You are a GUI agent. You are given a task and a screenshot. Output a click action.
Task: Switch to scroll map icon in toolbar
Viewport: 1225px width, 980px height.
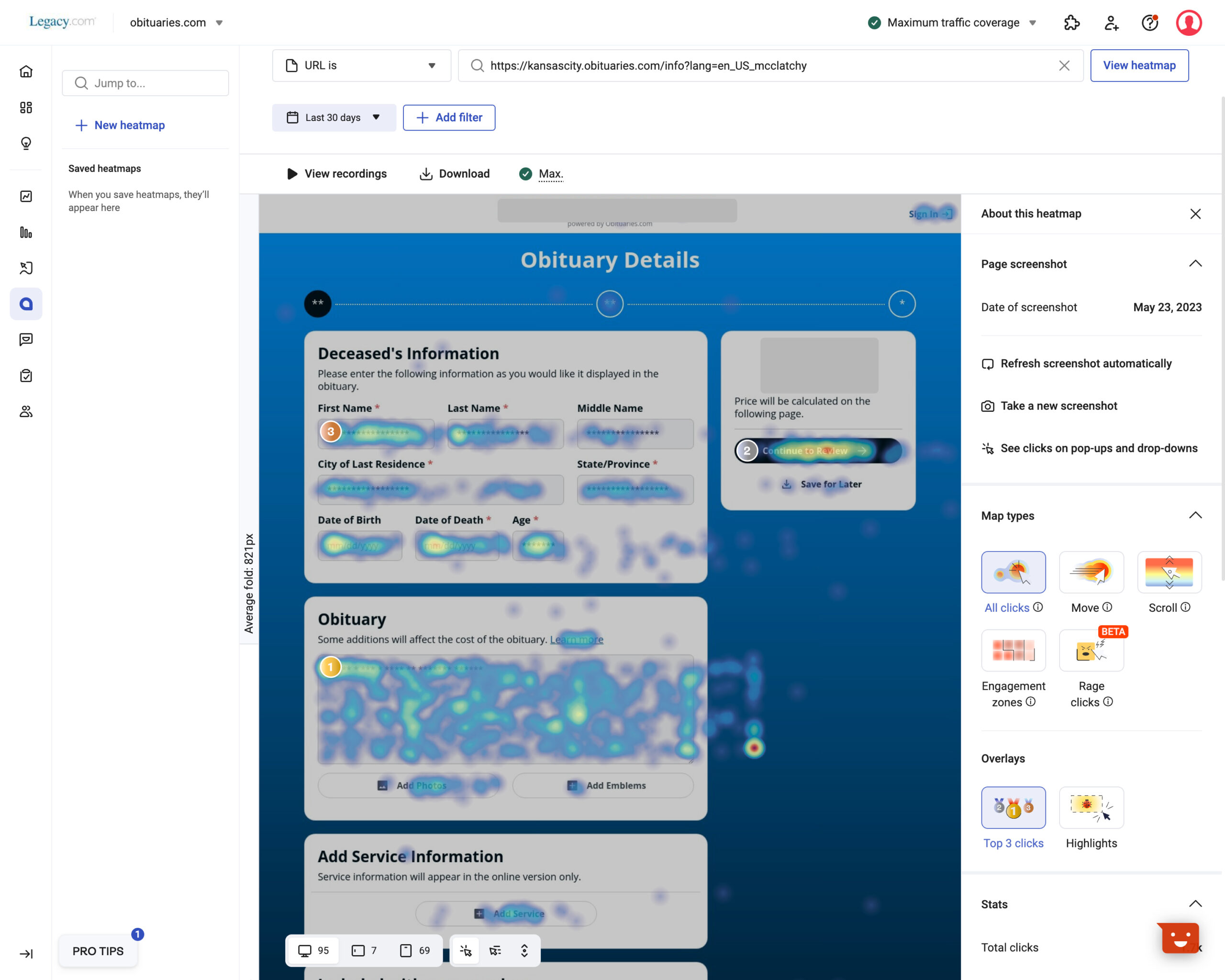click(524, 950)
